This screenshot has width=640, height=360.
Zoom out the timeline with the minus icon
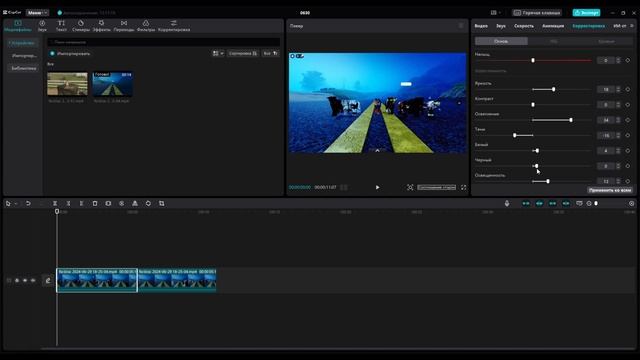[589, 203]
